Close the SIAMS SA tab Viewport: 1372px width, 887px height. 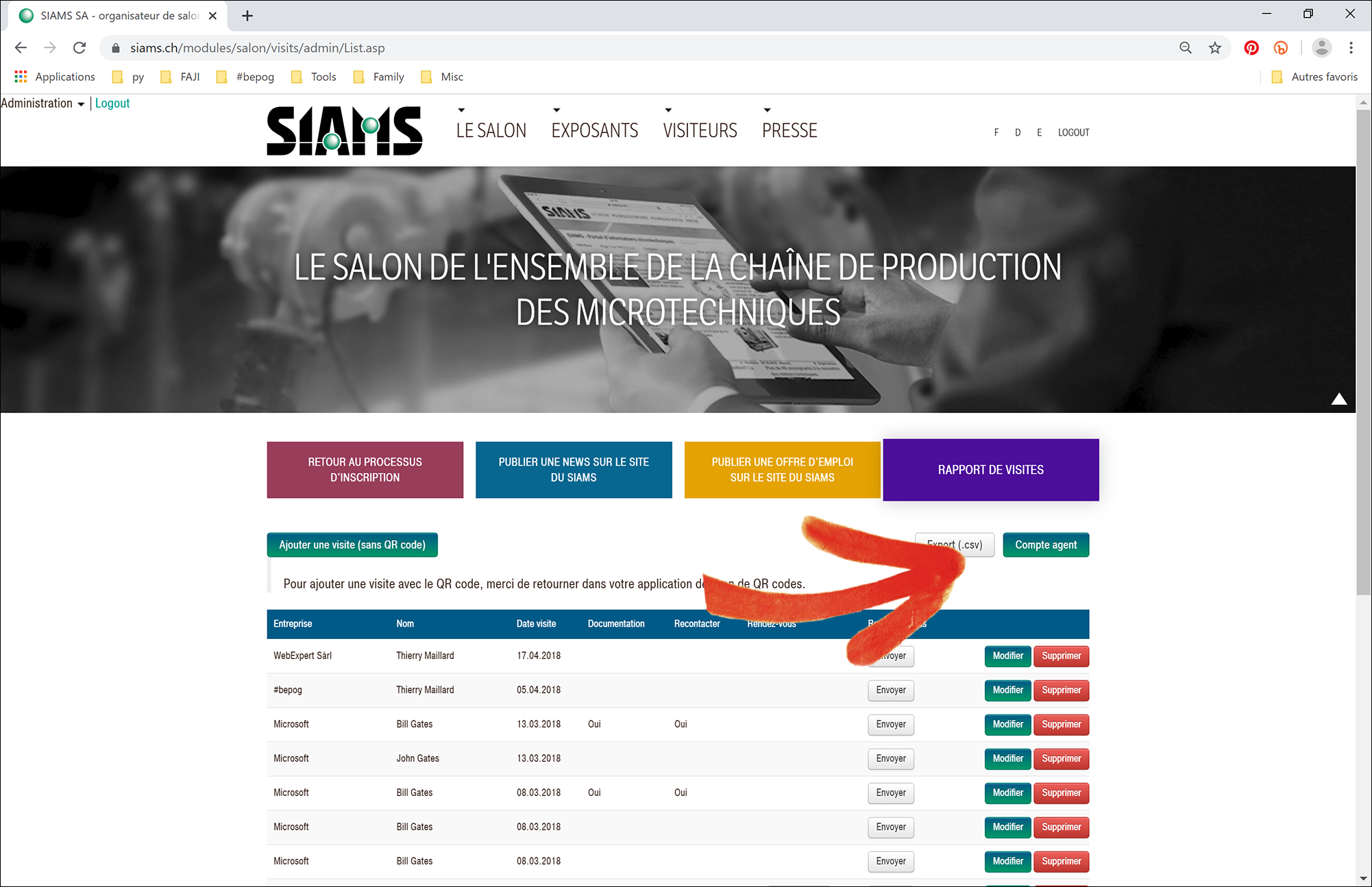pyautogui.click(x=212, y=16)
